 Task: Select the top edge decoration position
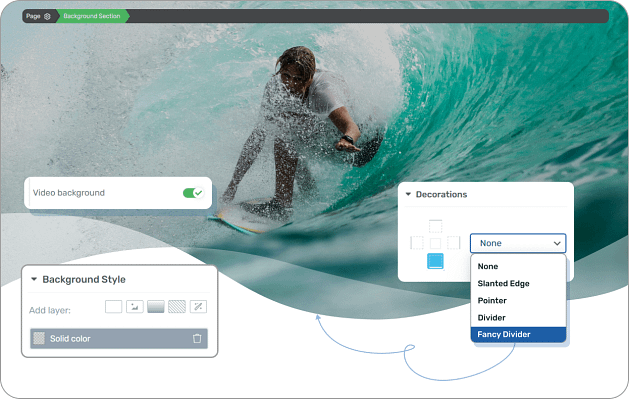(x=436, y=226)
